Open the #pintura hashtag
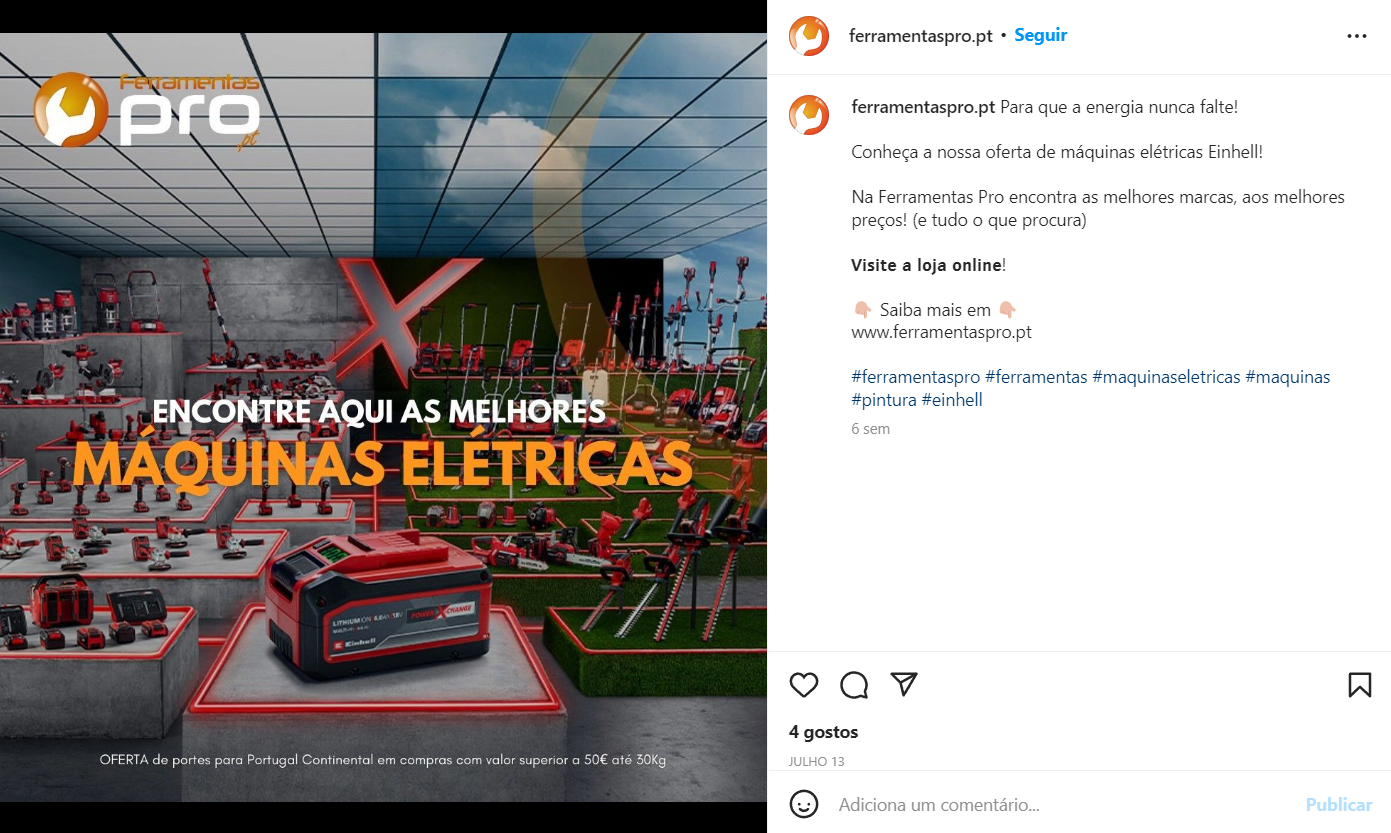The image size is (1391, 833). [884, 400]
